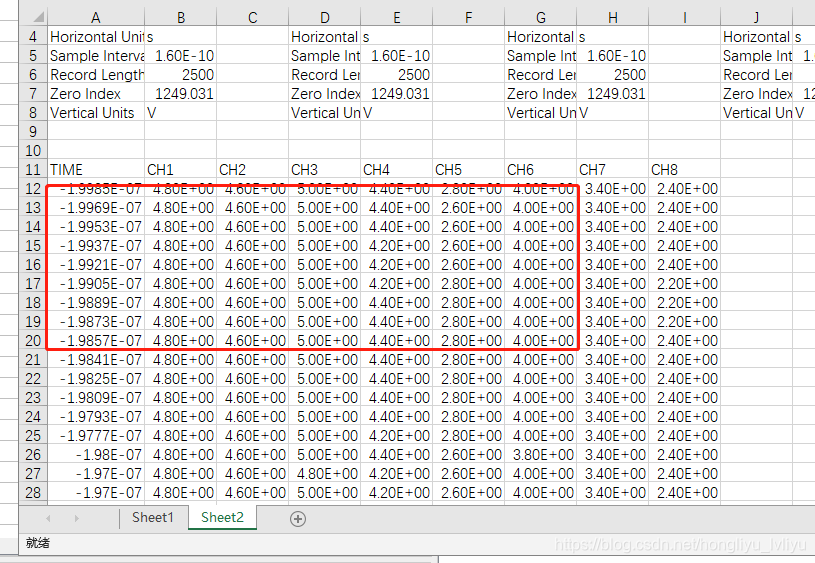Click Record Length cell in column A
This screenshot has height=563, width=815.
coord(96,75)
